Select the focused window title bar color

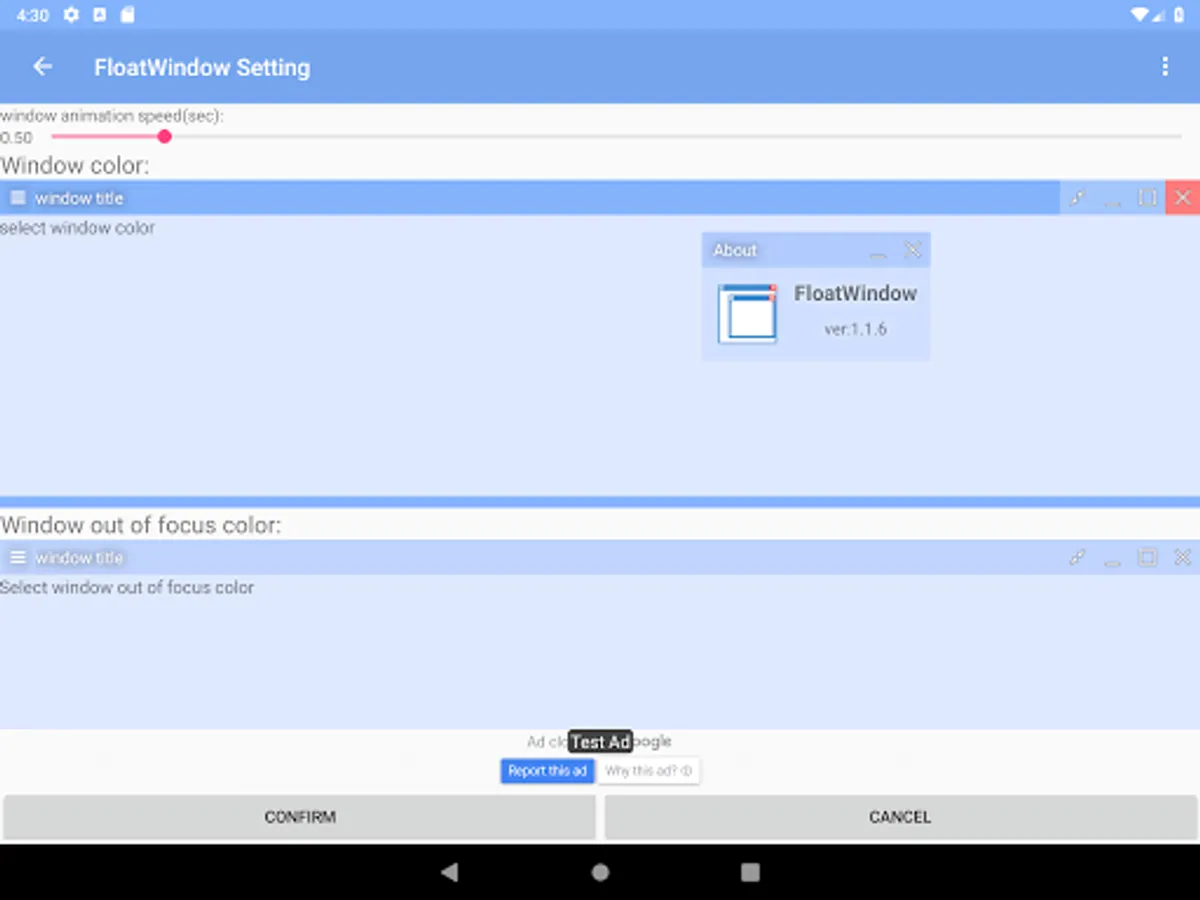tap(530, 198)
